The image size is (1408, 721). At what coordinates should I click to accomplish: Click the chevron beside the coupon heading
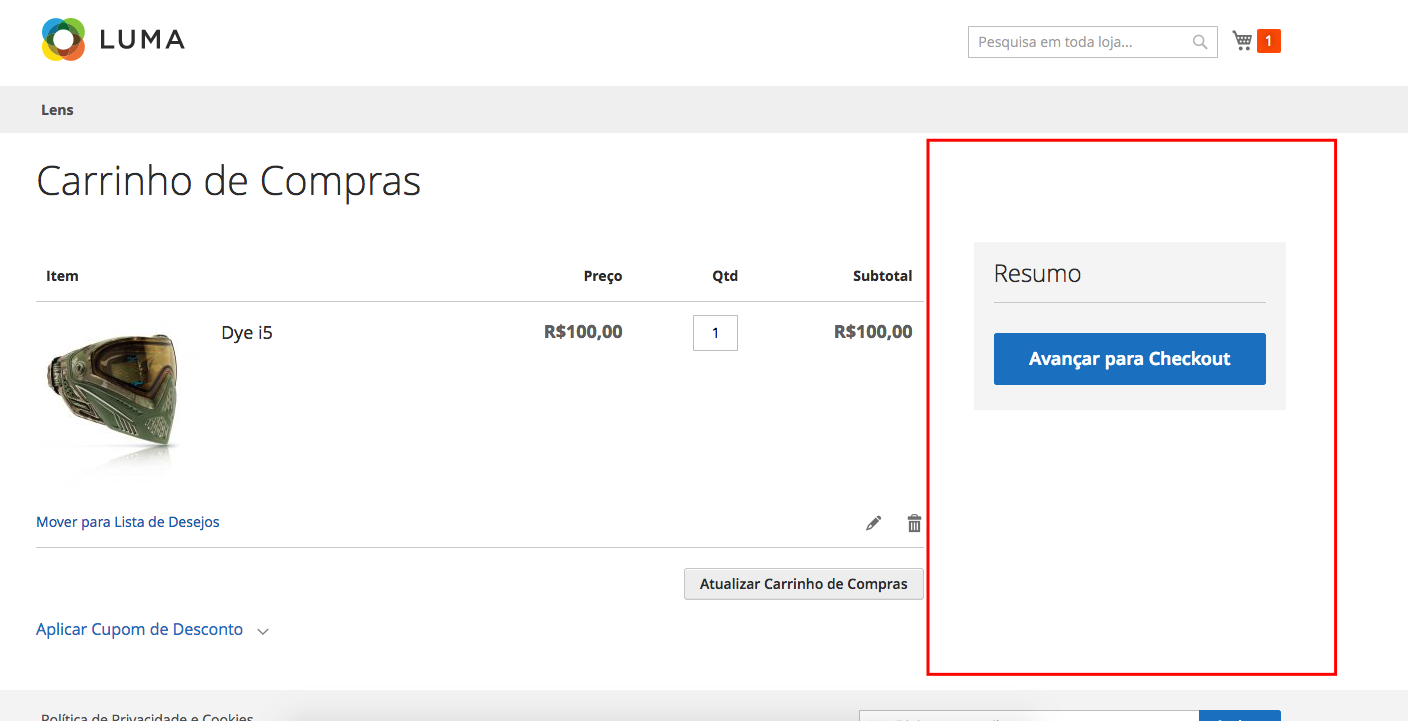click(263, 631)
